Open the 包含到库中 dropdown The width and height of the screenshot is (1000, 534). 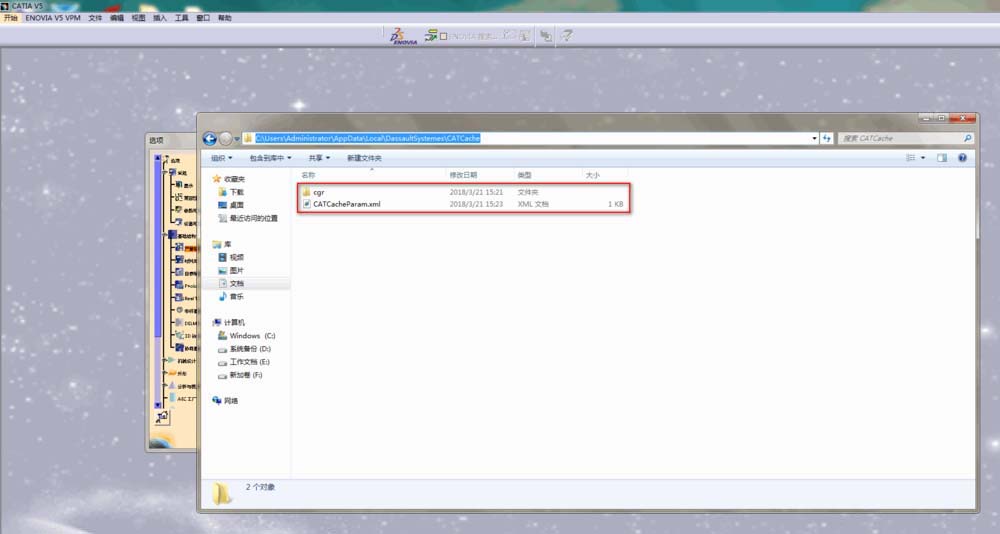tap(270, 158)
